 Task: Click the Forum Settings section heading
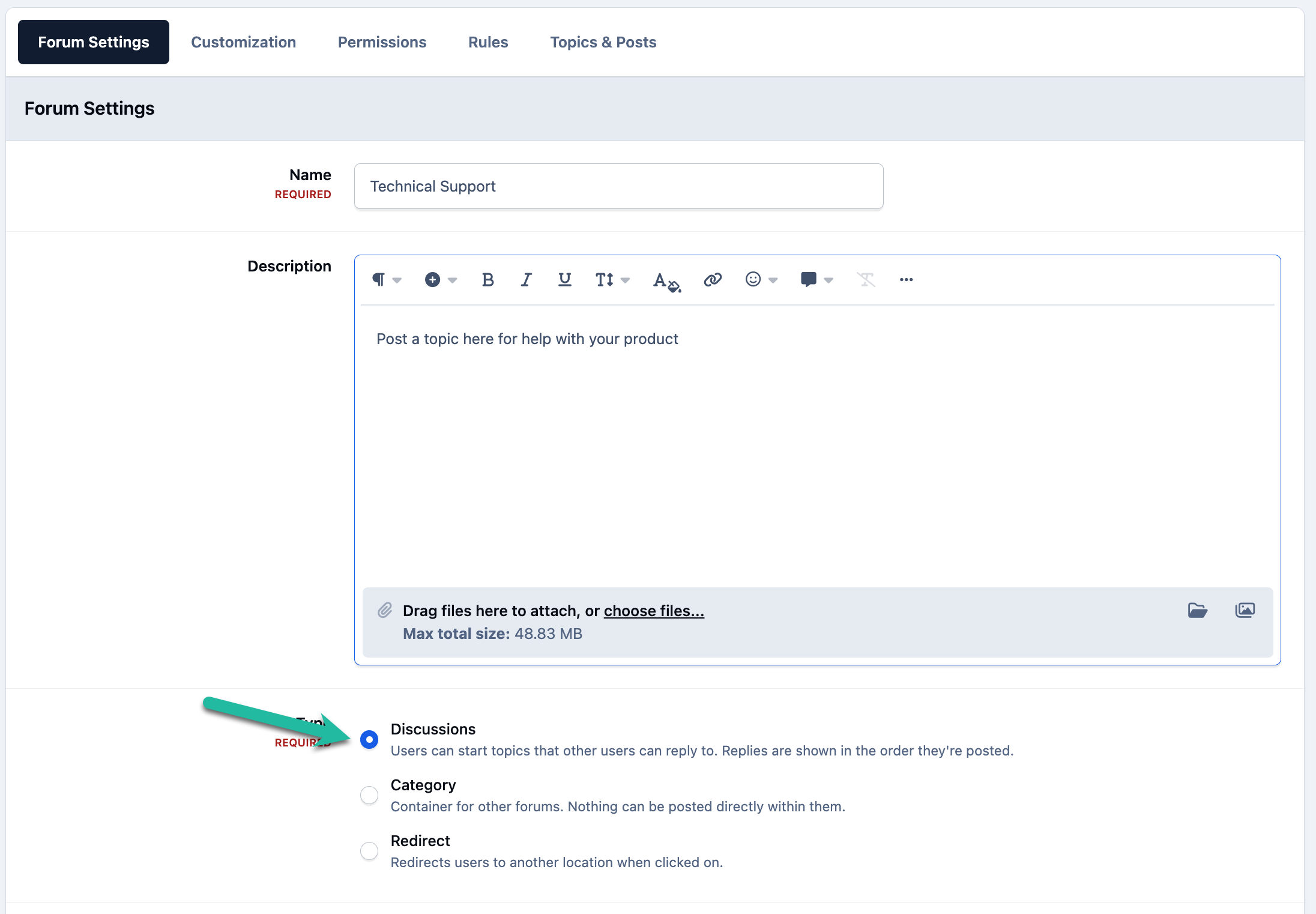tap(89, 108)
